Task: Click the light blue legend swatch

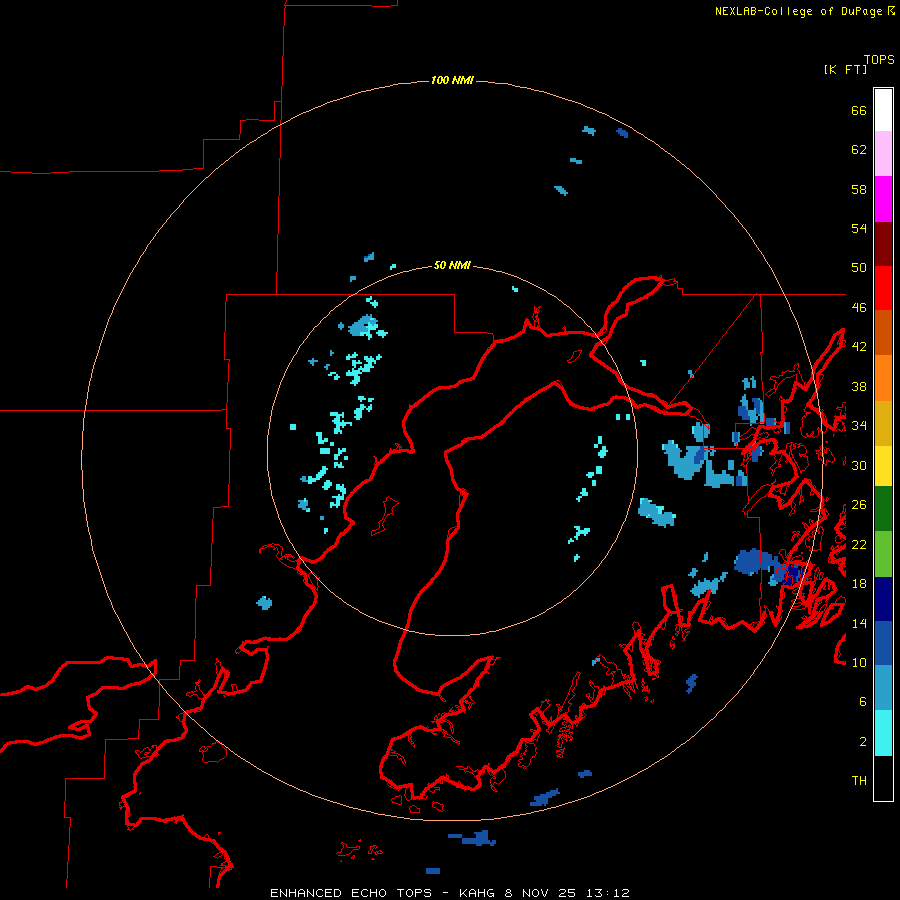Action: 883,688
